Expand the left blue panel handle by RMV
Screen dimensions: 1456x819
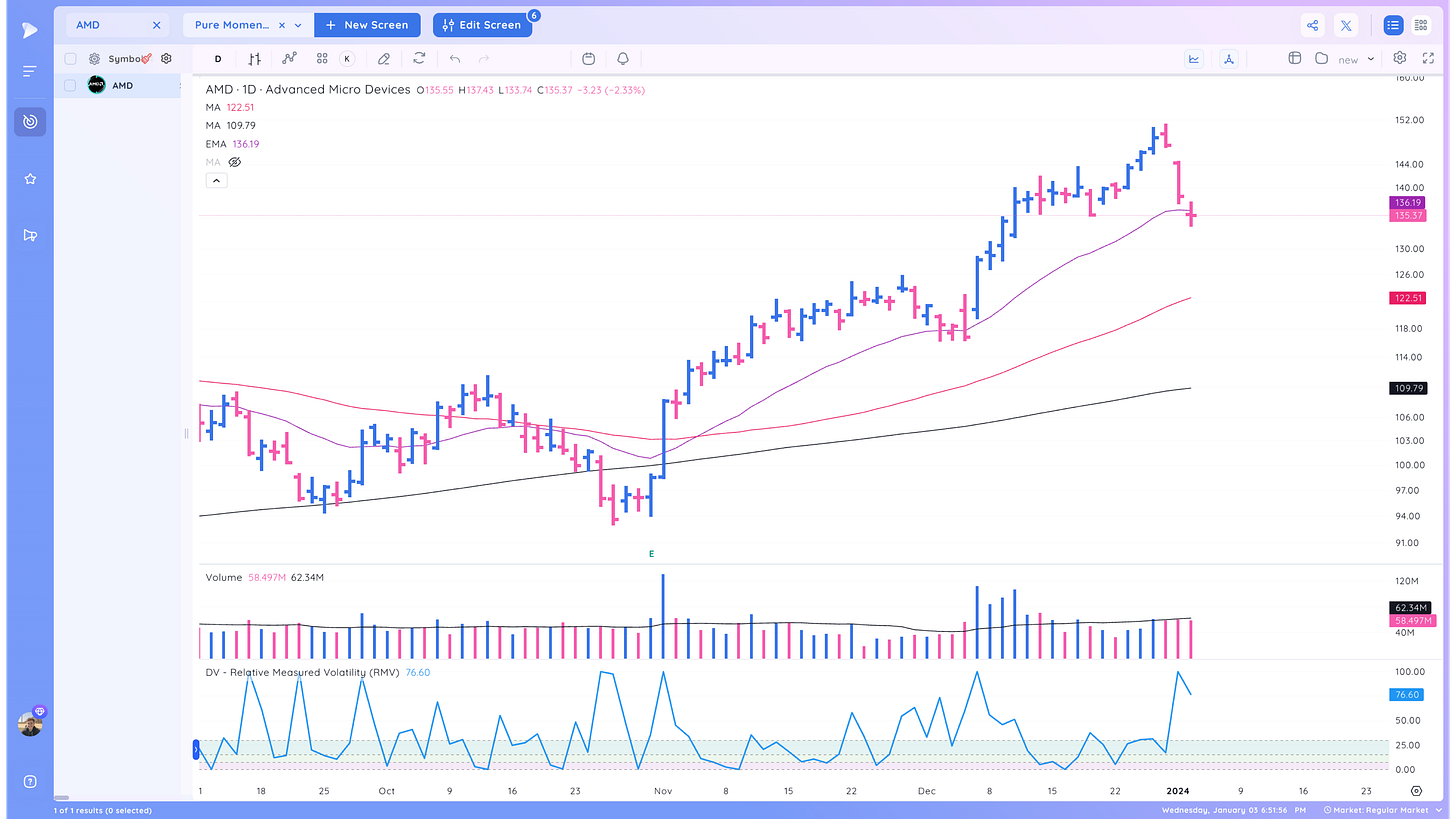(x=196, y=749)
